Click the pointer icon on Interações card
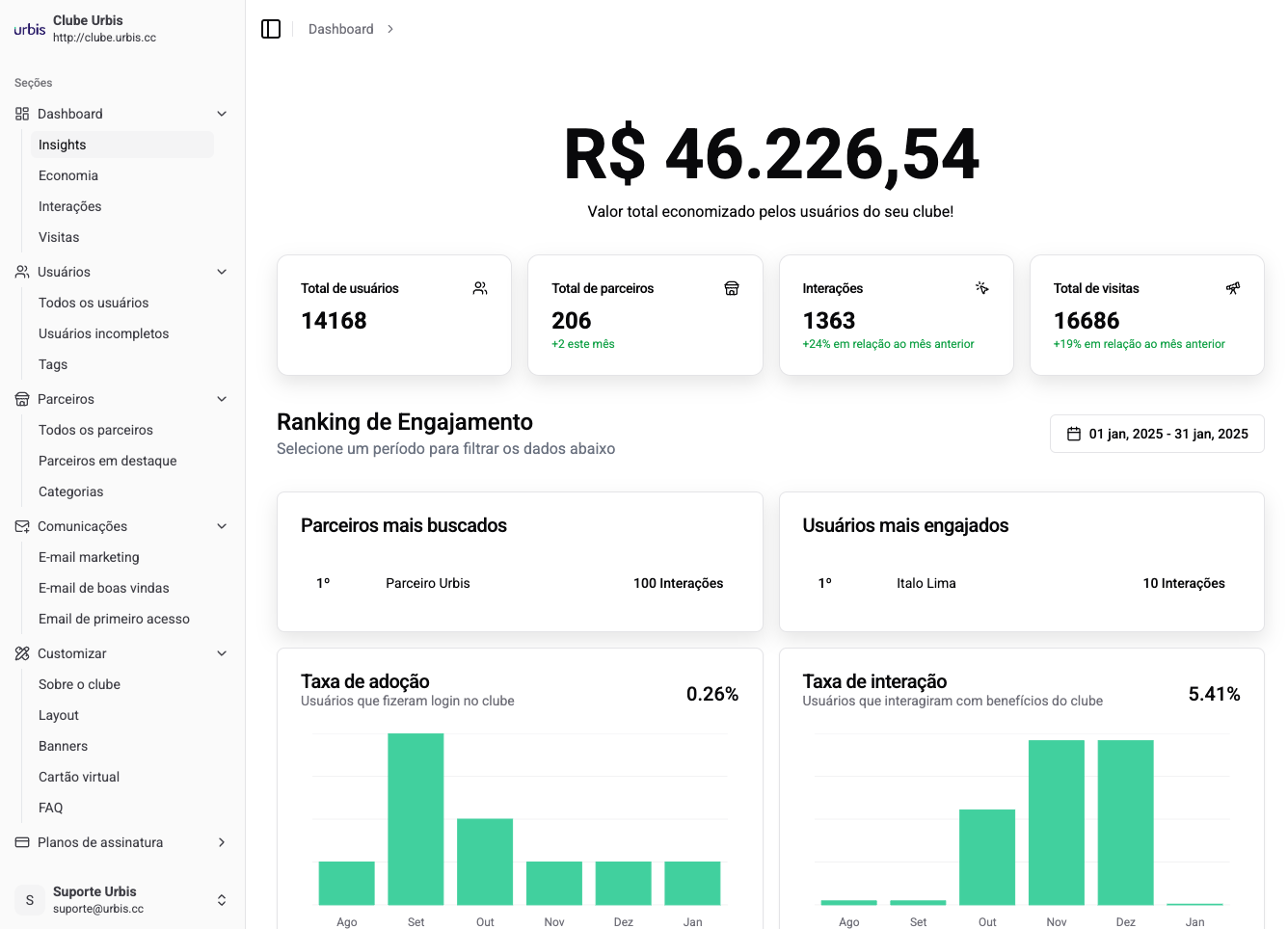 (982, 288)
